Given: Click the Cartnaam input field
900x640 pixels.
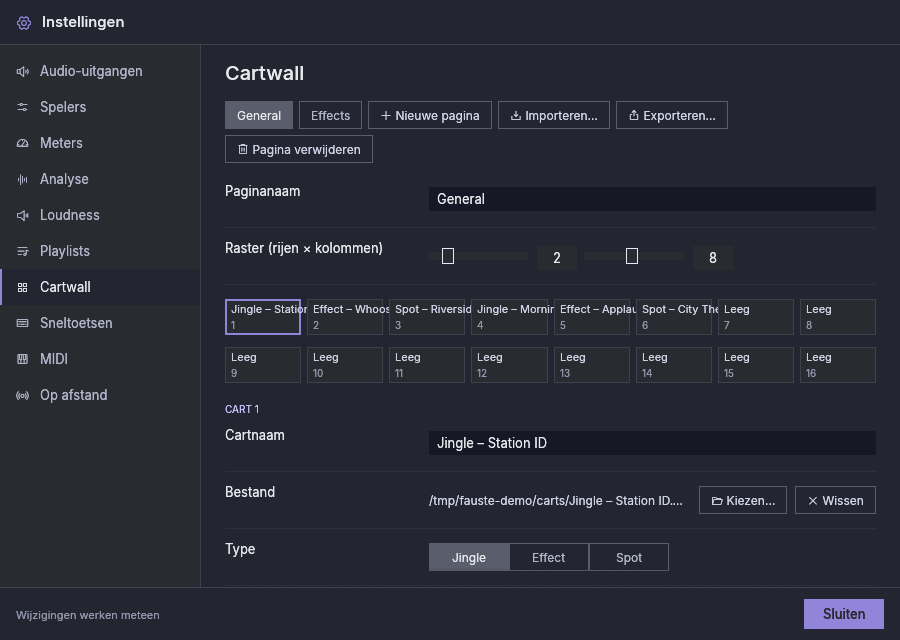Looking at the screenshot, I should [x=652, y=443].
